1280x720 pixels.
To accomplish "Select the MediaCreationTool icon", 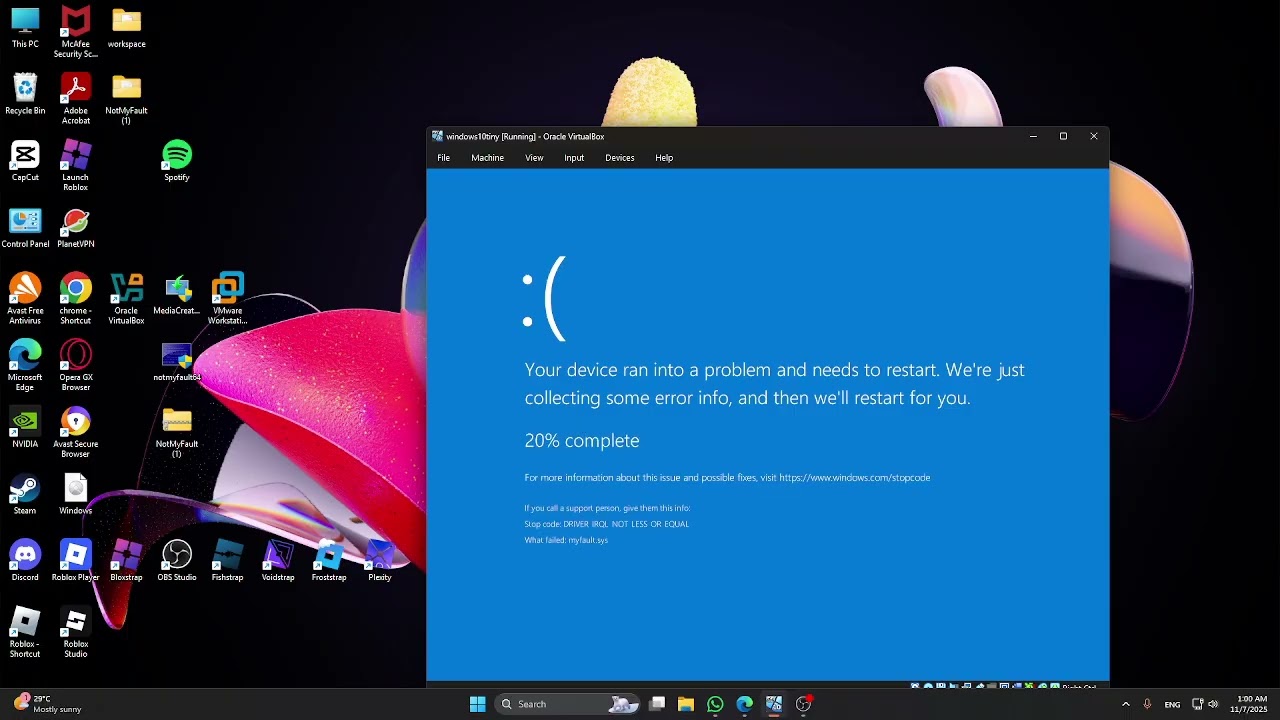I will click(177, 295).
